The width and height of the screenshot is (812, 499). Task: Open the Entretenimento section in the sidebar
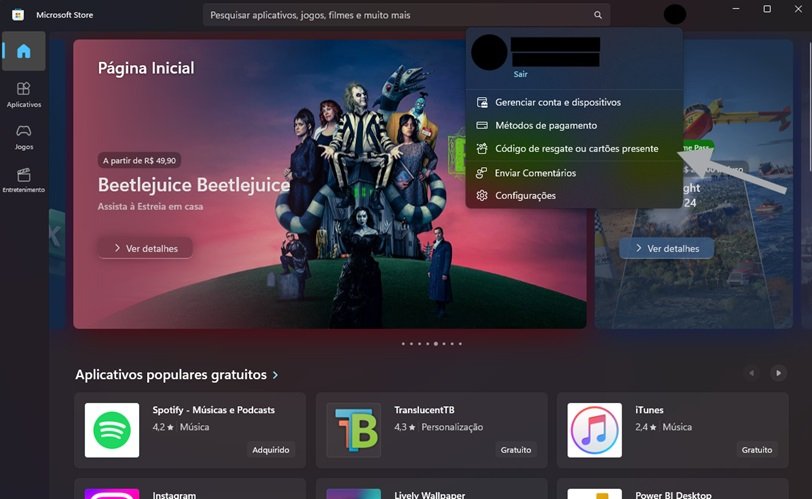(23, 180)
